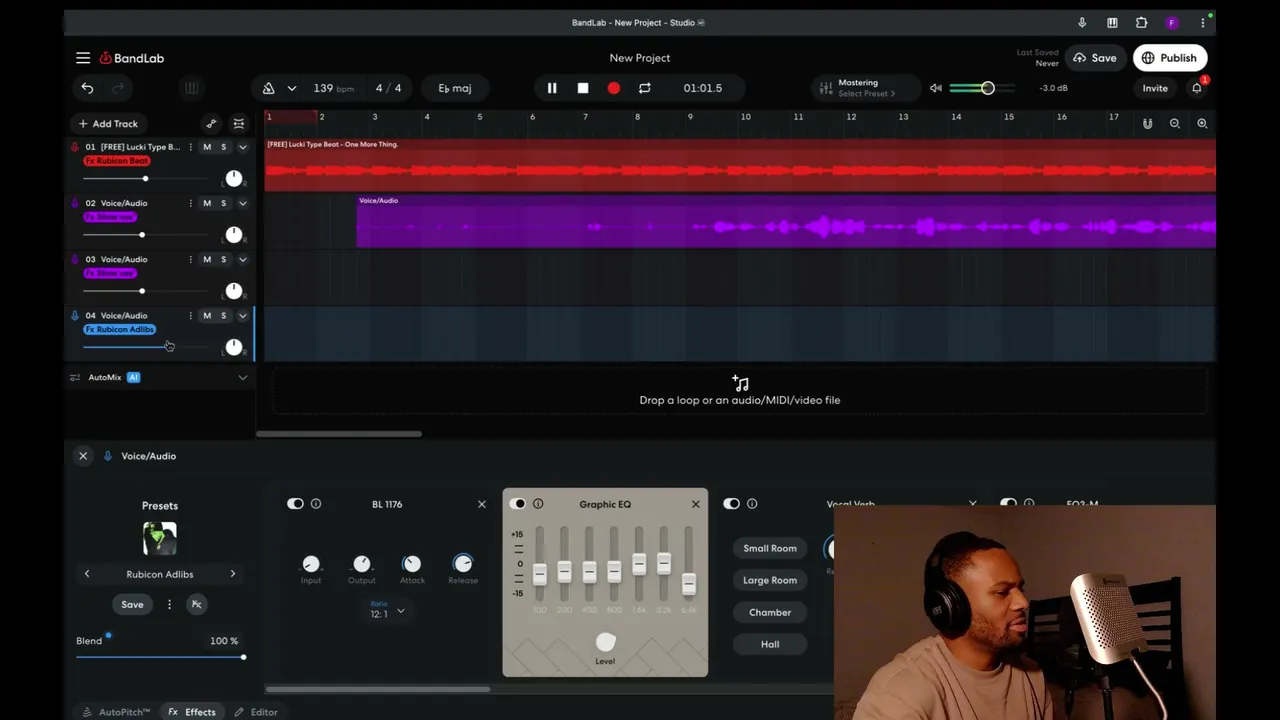Solo track 04 Voice/Audio
This screenshot has height=720, width=1280.
pyautogui.click(x=223, y=315)
